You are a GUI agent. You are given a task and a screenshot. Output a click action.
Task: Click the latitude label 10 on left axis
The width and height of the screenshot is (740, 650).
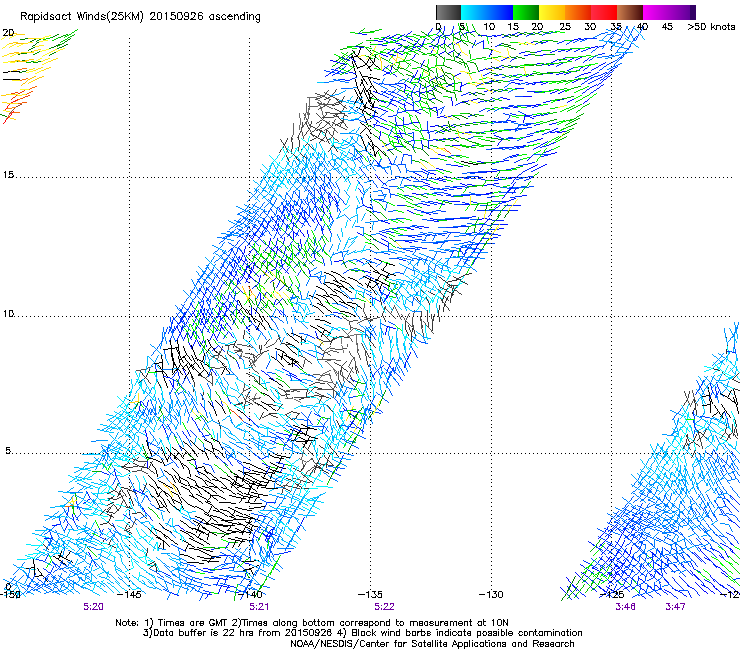8,313
